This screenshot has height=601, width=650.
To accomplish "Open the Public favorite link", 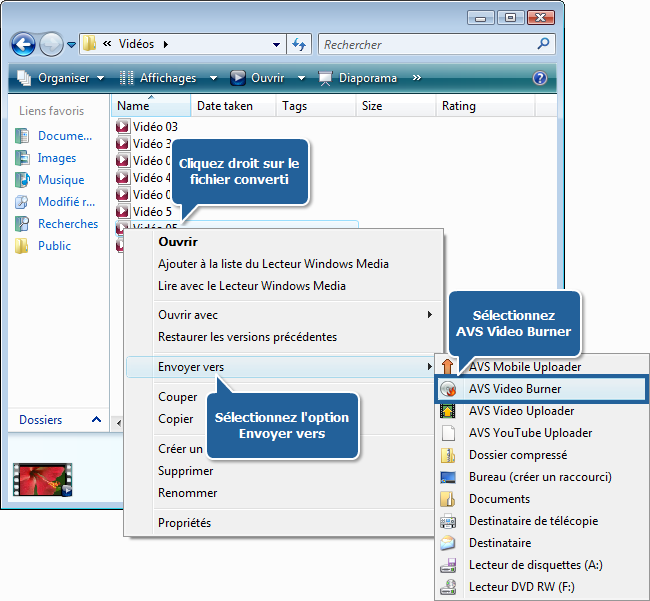I will [x=54, y=246].
